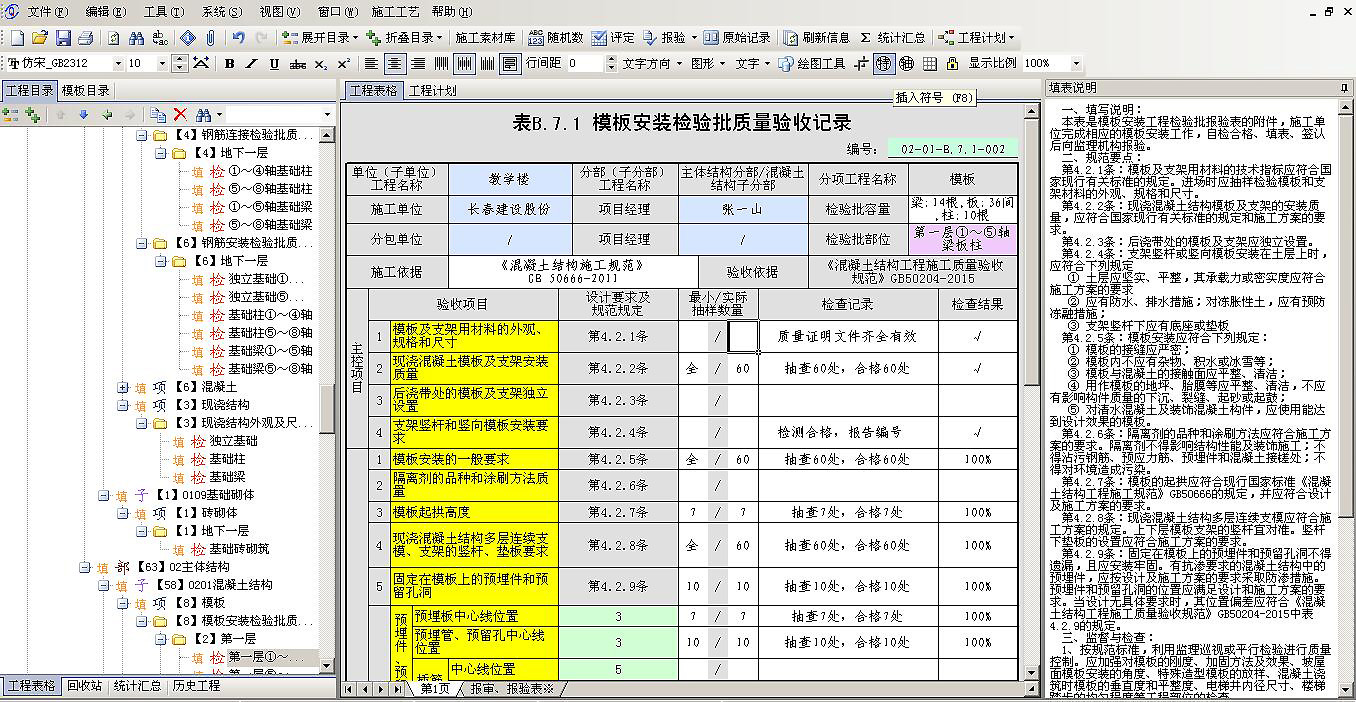Click the font size spinner arrows
The image size is (1356, 702).
click(180, 64)
